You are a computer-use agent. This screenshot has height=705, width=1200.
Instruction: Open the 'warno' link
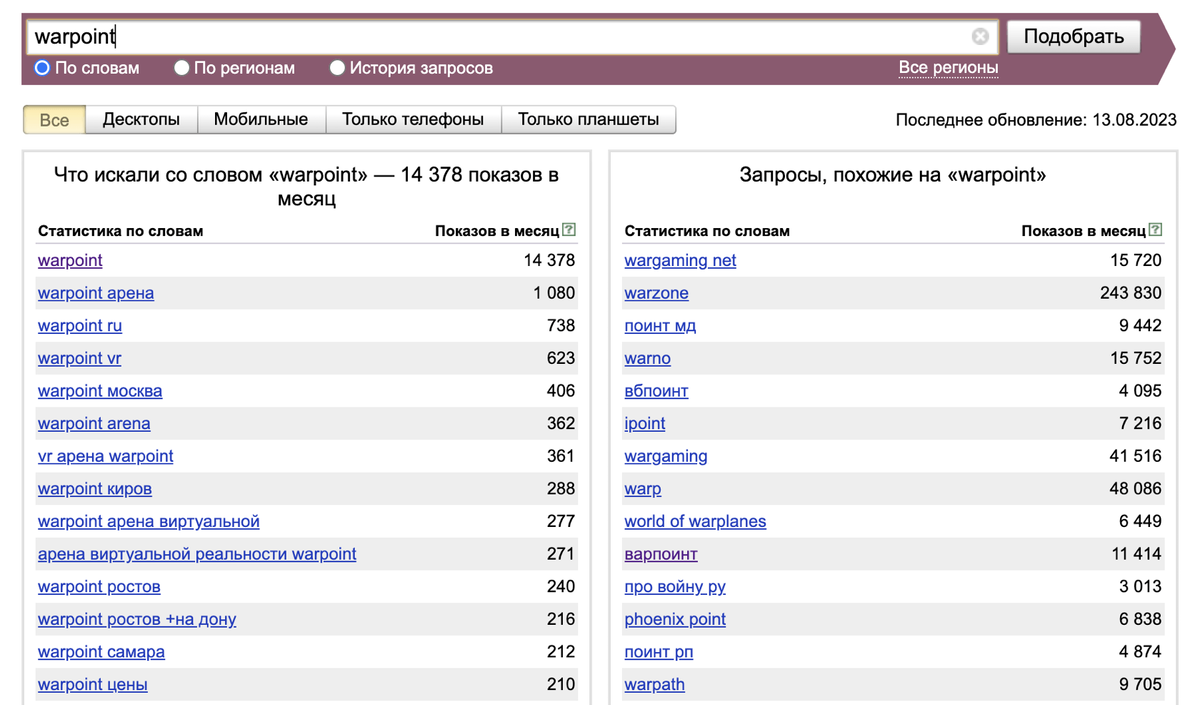click(x=648, y=358)
